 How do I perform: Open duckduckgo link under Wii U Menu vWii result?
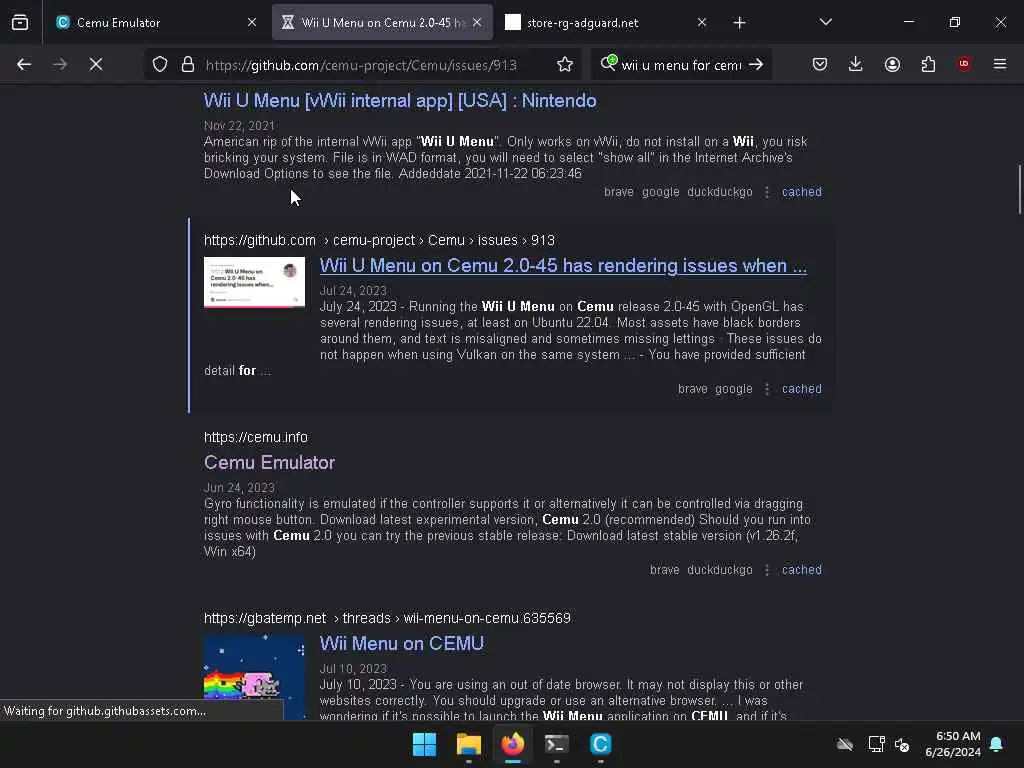pos(720,192)
